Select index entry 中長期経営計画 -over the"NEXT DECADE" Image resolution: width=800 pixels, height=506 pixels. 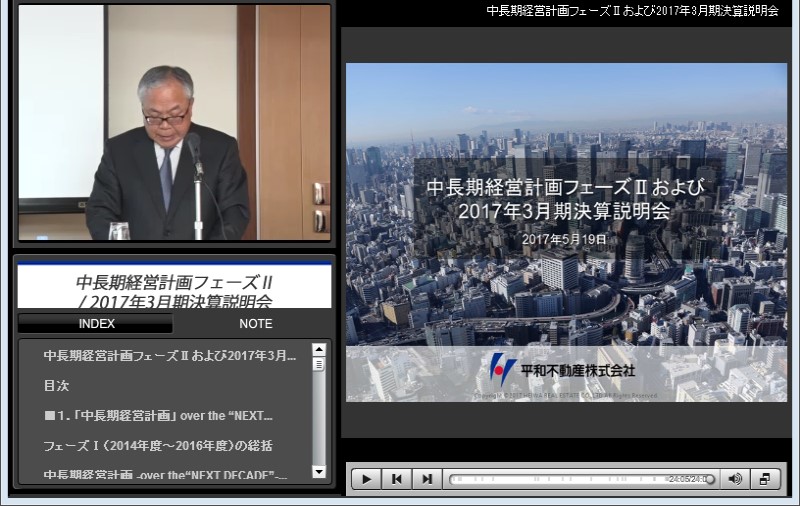point(165,475)
